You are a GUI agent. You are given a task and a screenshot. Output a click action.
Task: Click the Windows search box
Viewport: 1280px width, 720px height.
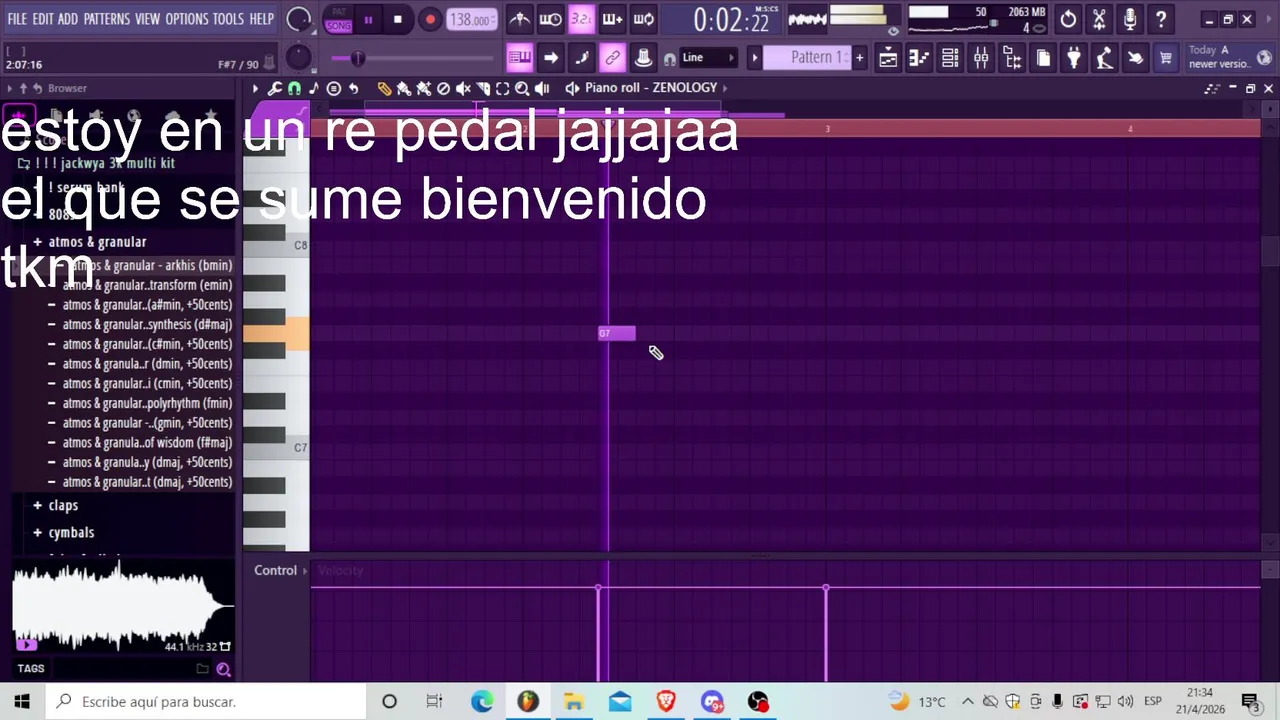click(x=205, y=702)
